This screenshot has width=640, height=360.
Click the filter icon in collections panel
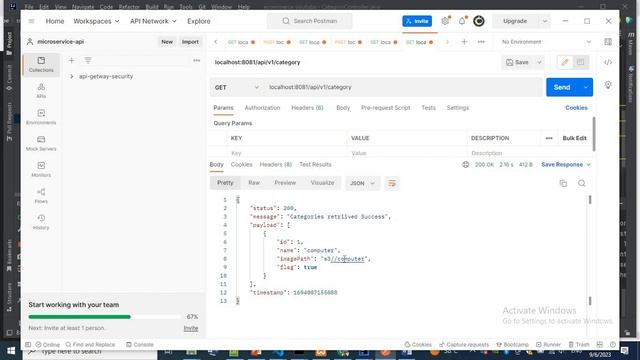88,60
